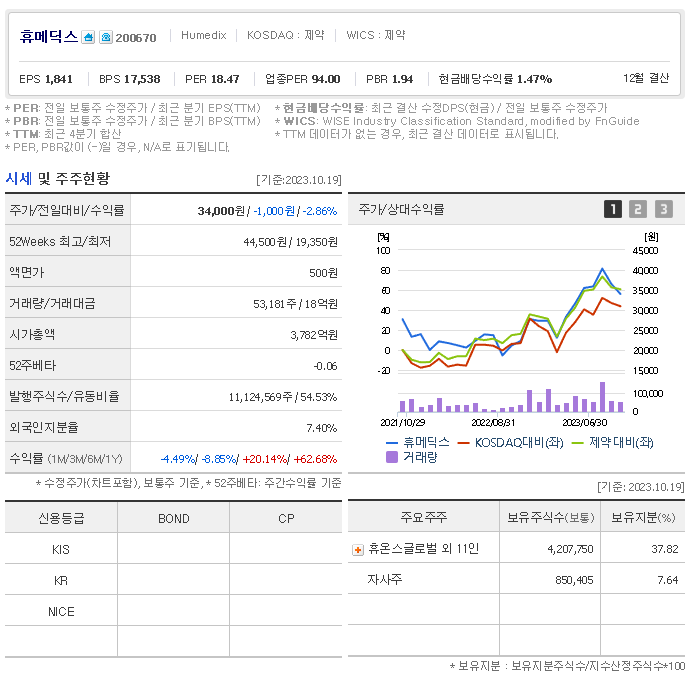Click the green 제약 대비(좌) legend entry
Screen dimensions: 690x678
coord(612,442)
